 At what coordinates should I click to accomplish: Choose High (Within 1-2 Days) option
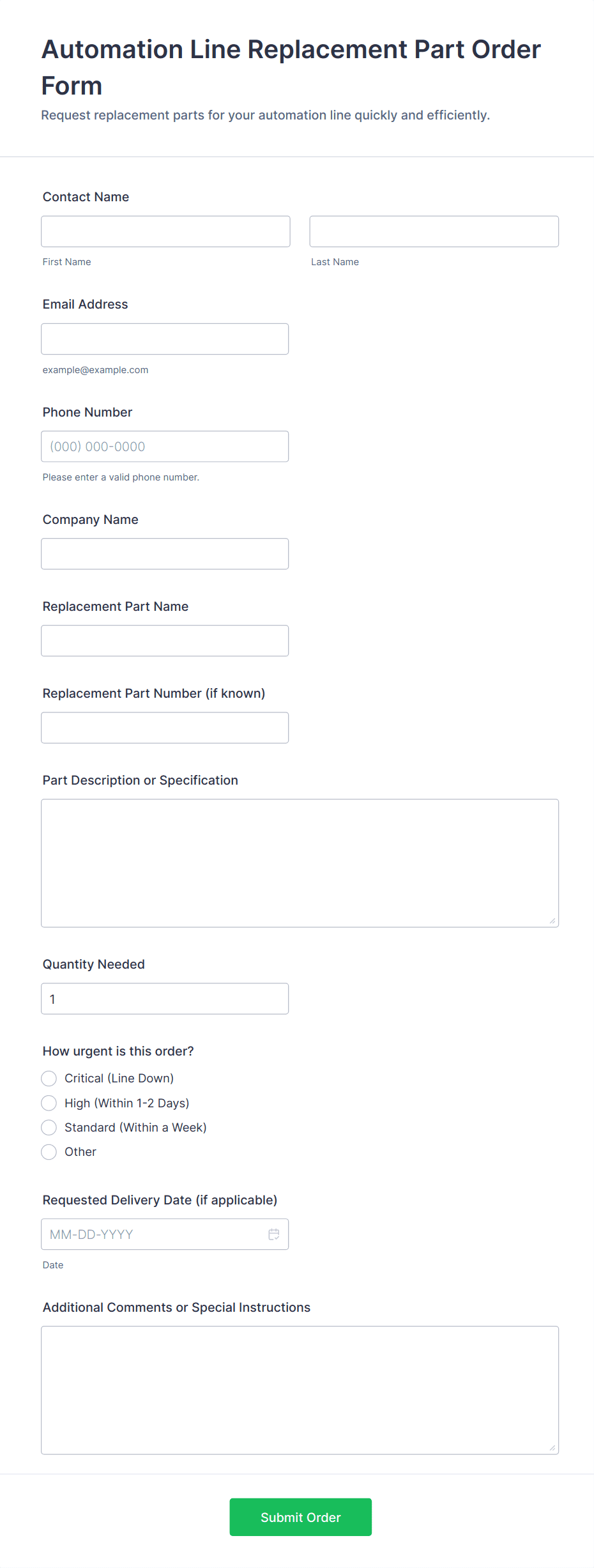[49, 1103]
